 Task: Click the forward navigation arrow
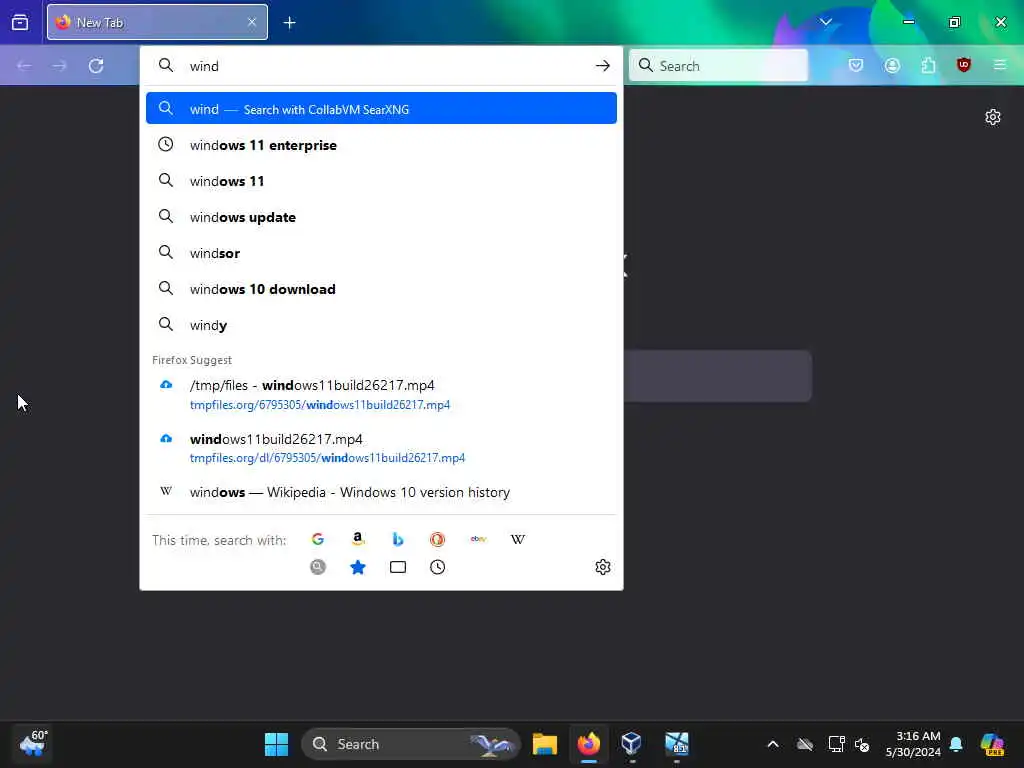(59, 66)
